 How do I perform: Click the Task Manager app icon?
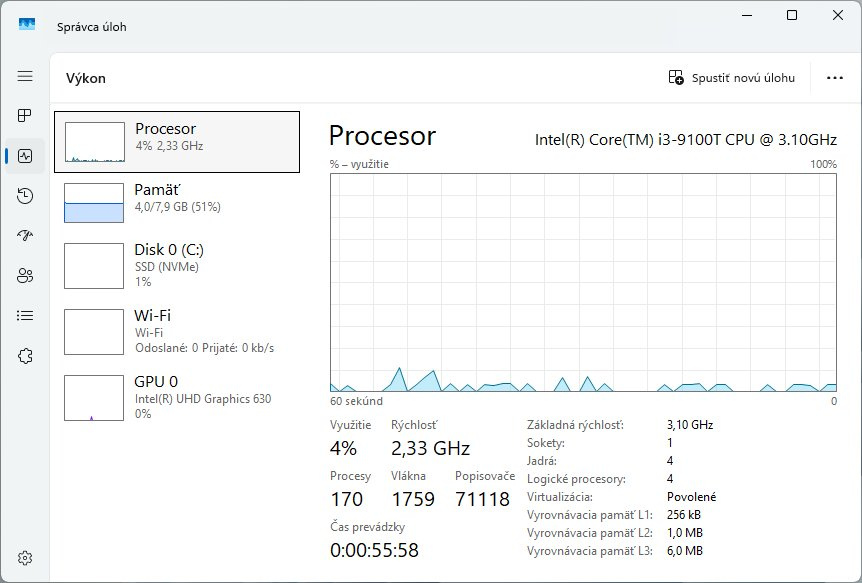[x=27, y=26]
